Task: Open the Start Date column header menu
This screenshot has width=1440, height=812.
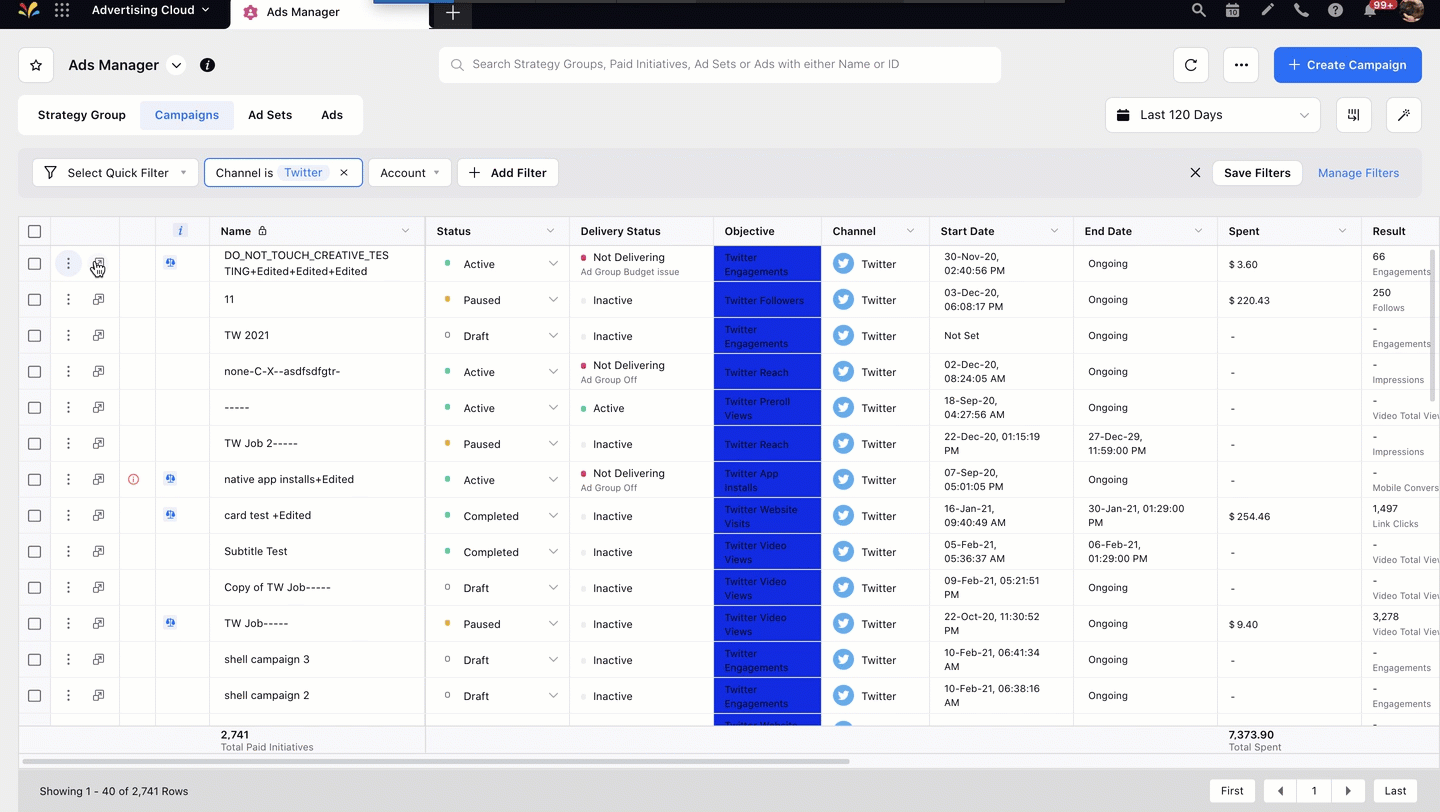Action: [1054, 231]
